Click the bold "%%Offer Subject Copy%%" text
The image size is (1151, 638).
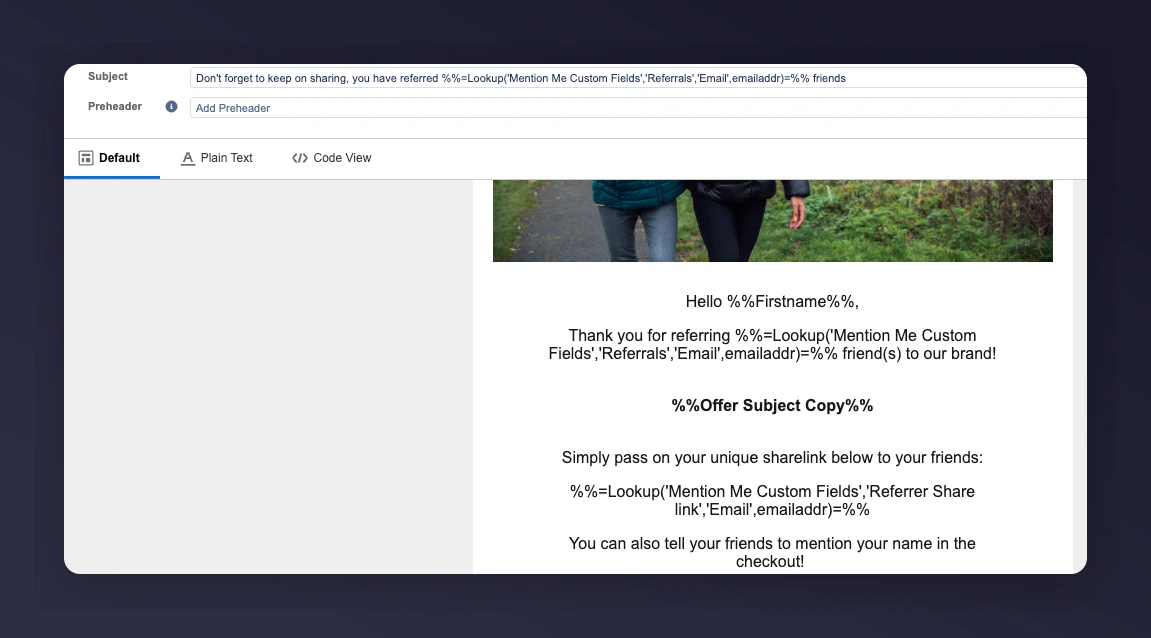coord(772,406)
